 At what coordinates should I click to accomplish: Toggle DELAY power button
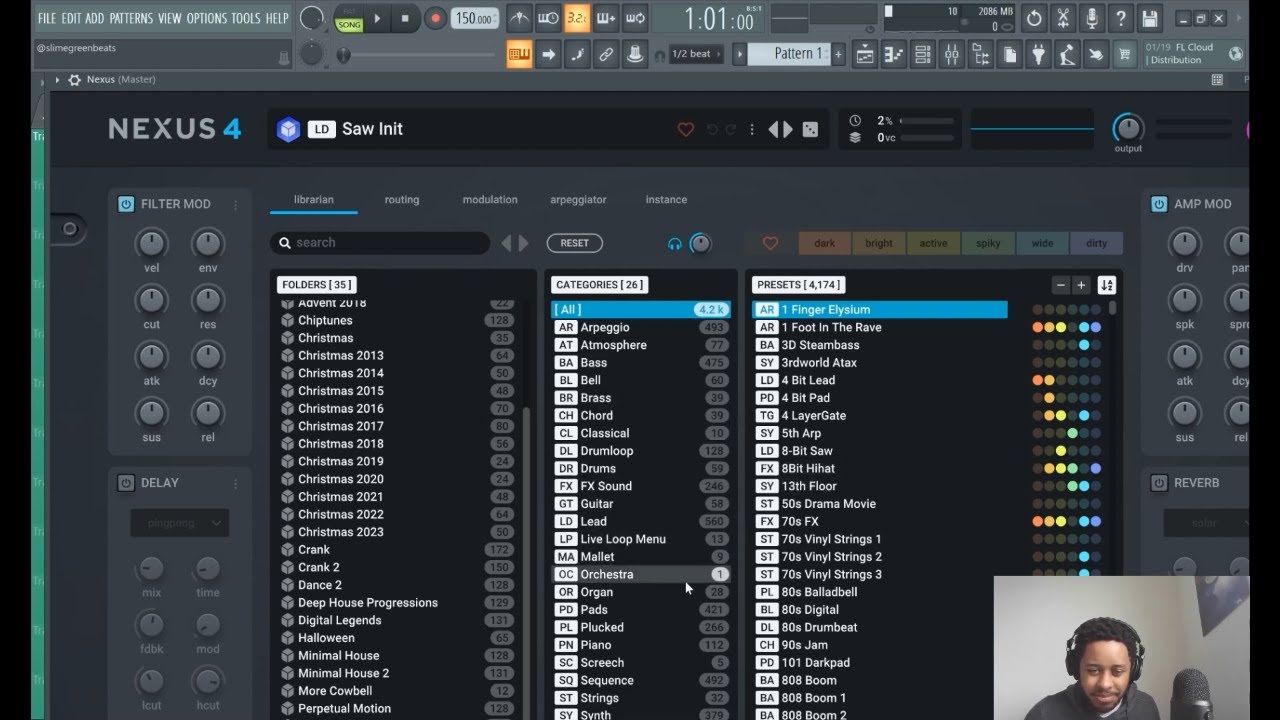click(126, 483)
